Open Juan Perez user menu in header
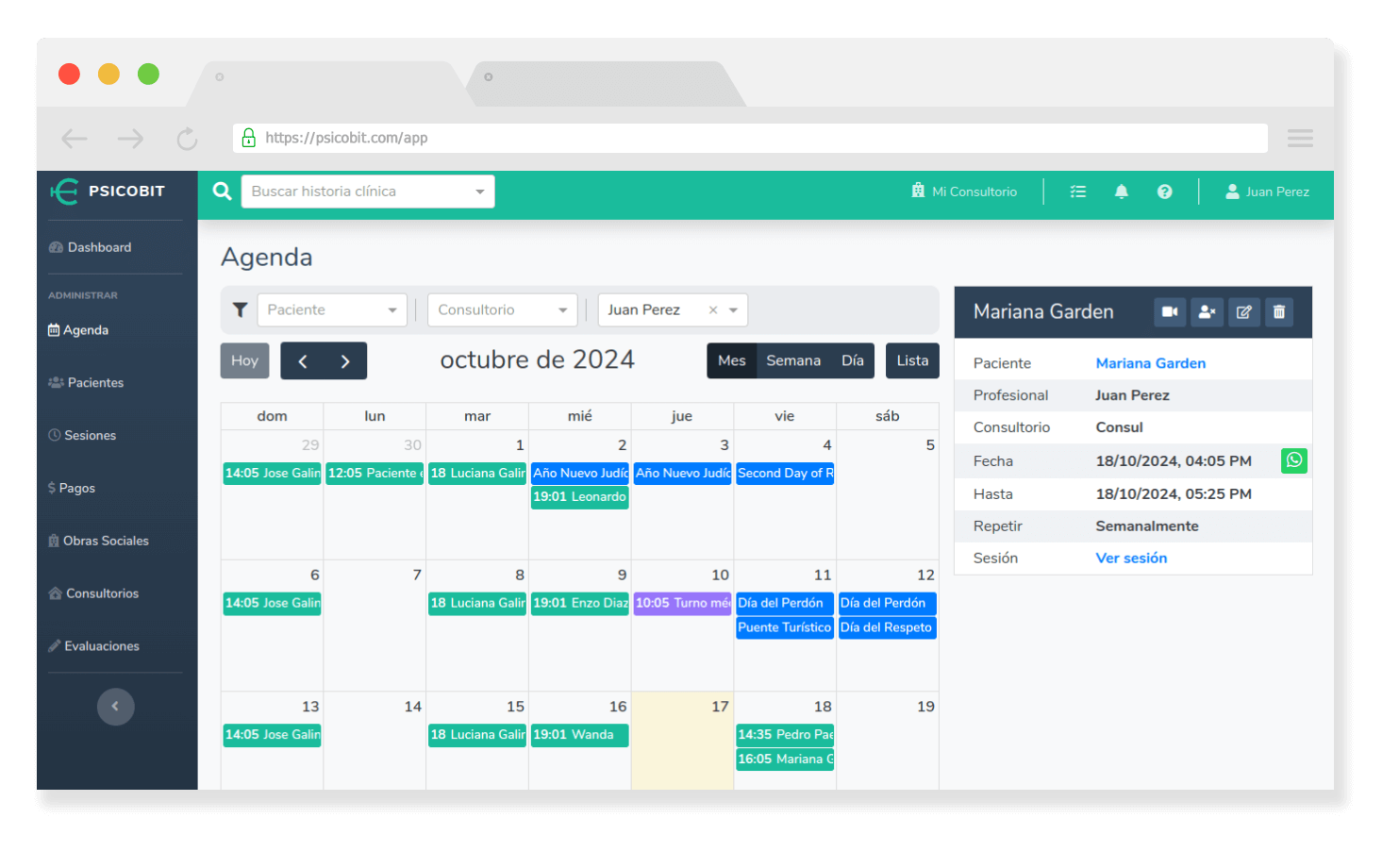Viewport: 1399px width, 868px height. 1267,192
